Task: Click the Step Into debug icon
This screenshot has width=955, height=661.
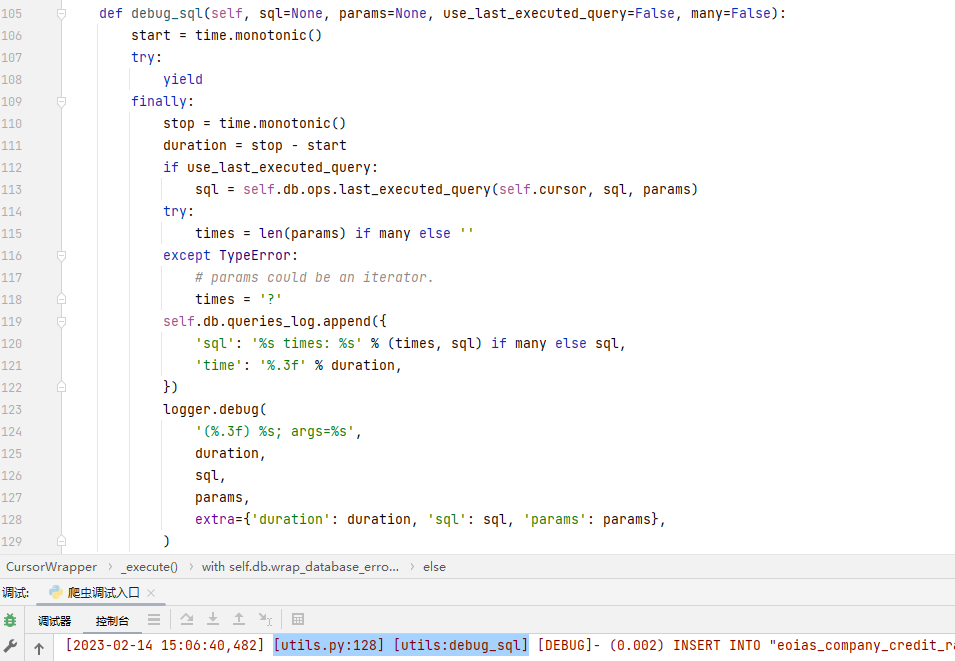Action: [x=213, y=620]
